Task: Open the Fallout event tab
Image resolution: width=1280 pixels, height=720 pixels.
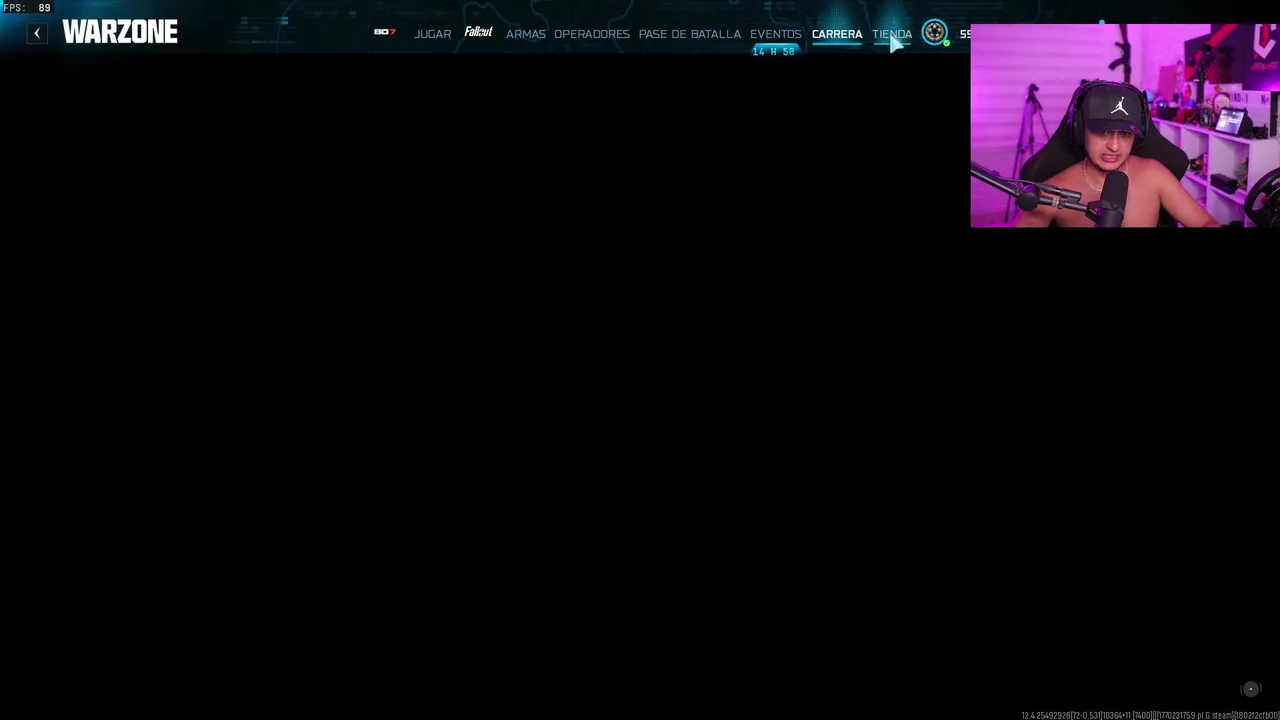Action: click(x=479, y=32)
